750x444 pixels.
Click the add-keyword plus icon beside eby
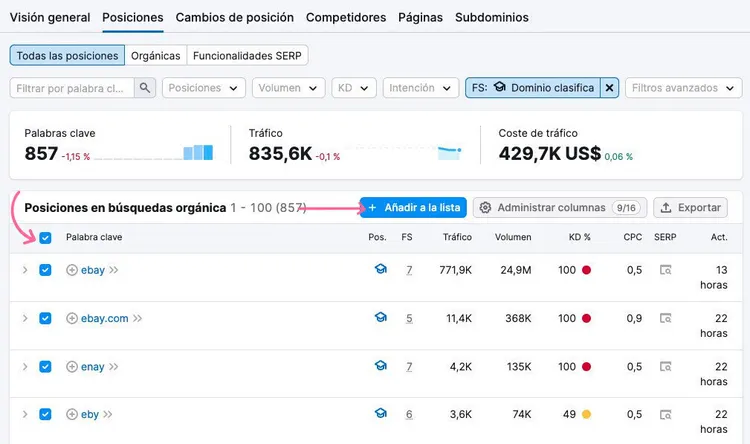coord(72,414)
